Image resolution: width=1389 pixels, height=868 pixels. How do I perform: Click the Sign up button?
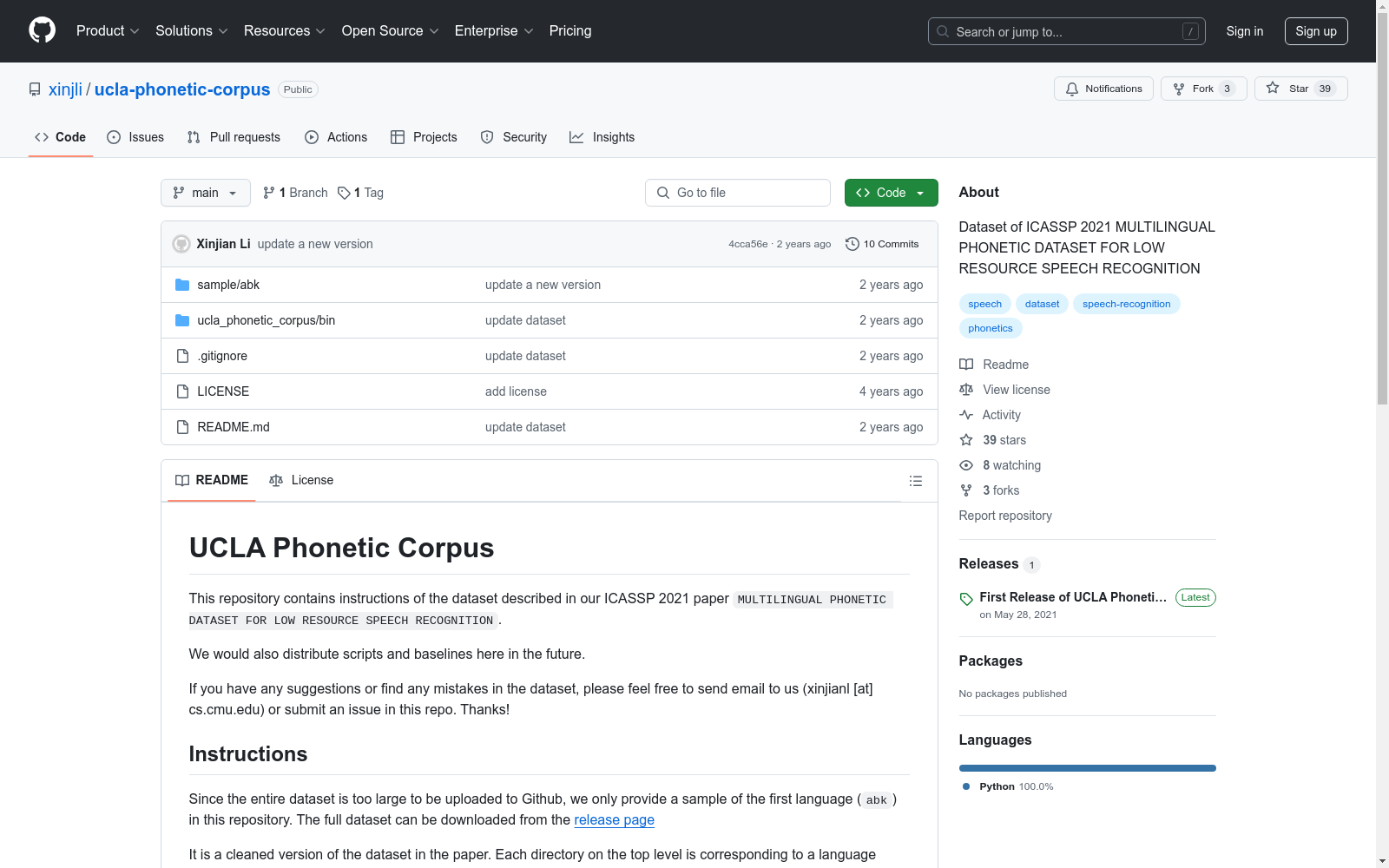coord(1316,31)
